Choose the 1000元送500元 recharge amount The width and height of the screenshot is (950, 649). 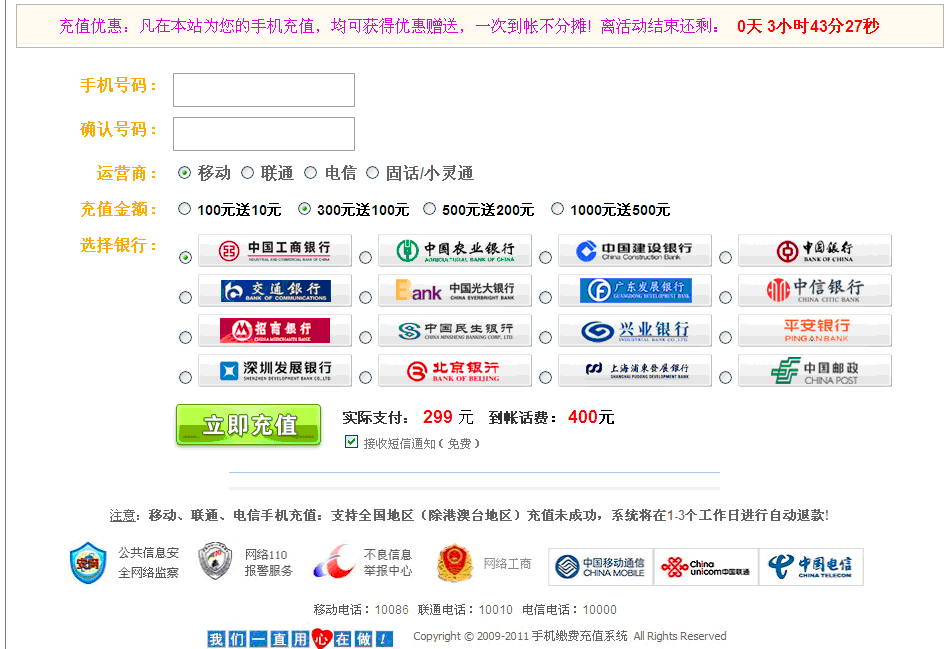(557, 209)
